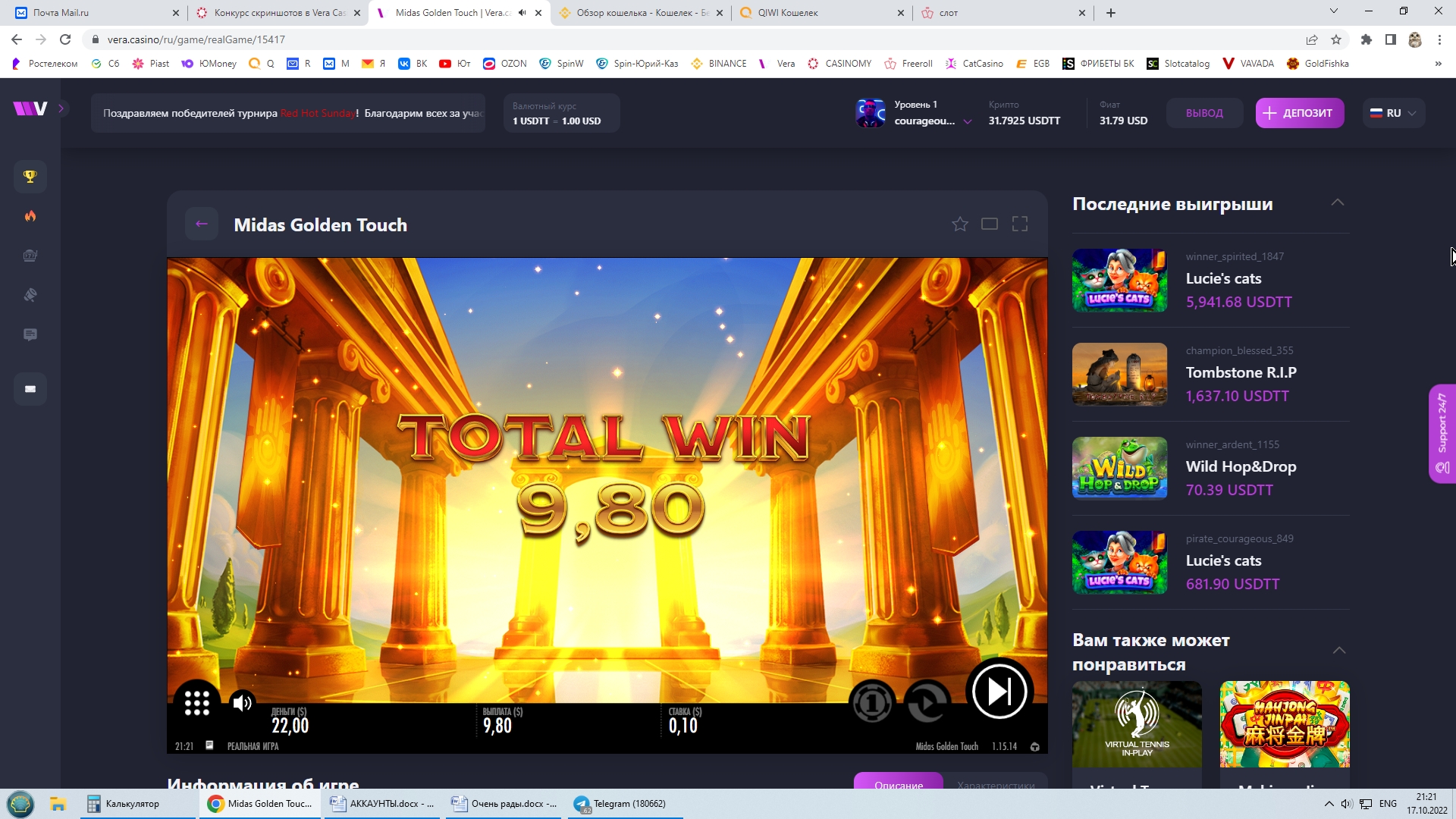Screen dimensions: 1456x819
Task: Switch to QIWI Кошелек browser tab
Action: 822,13
